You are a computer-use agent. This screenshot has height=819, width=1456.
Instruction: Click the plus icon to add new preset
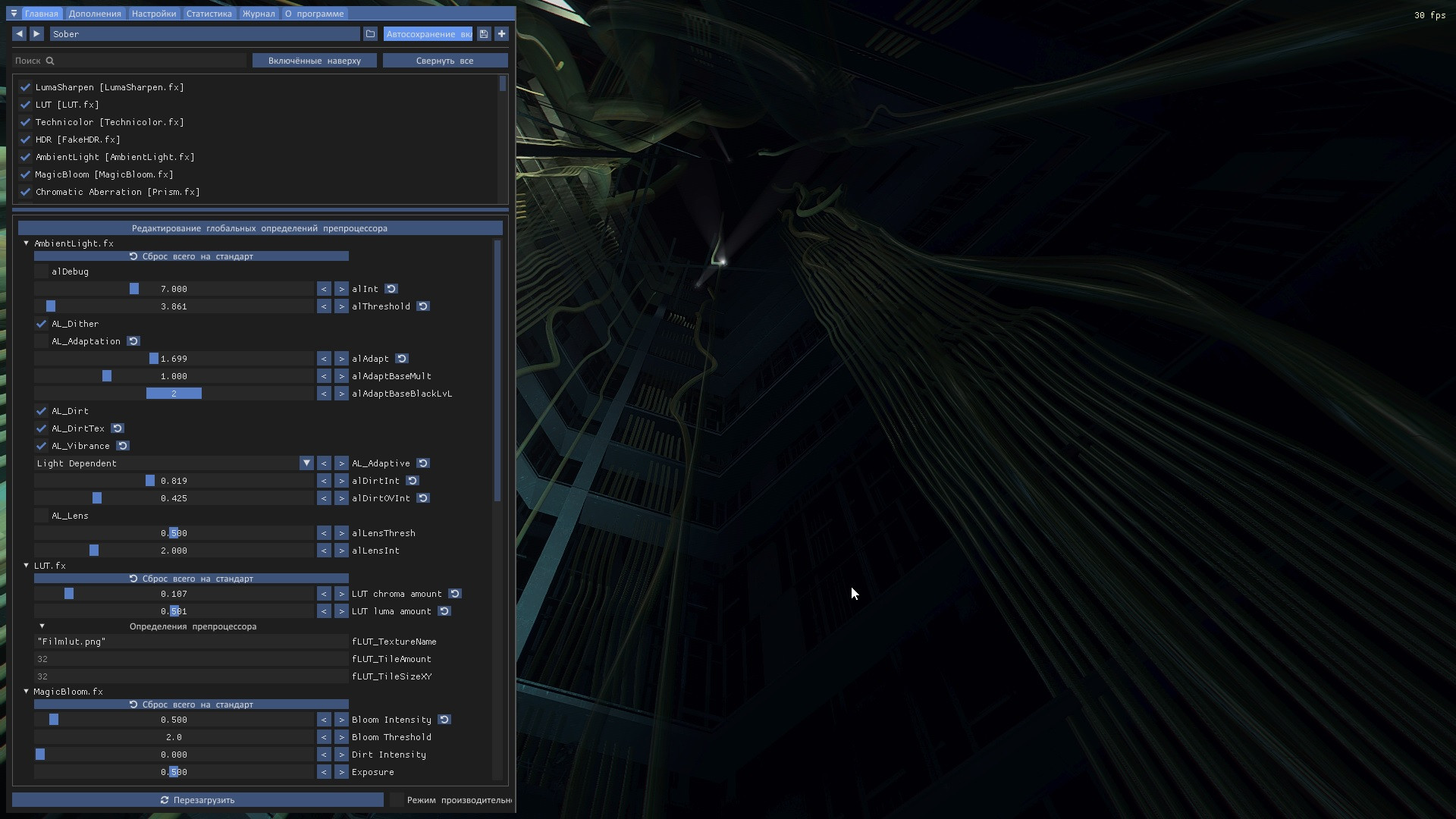pyautogui.click(x=501, y=33)
